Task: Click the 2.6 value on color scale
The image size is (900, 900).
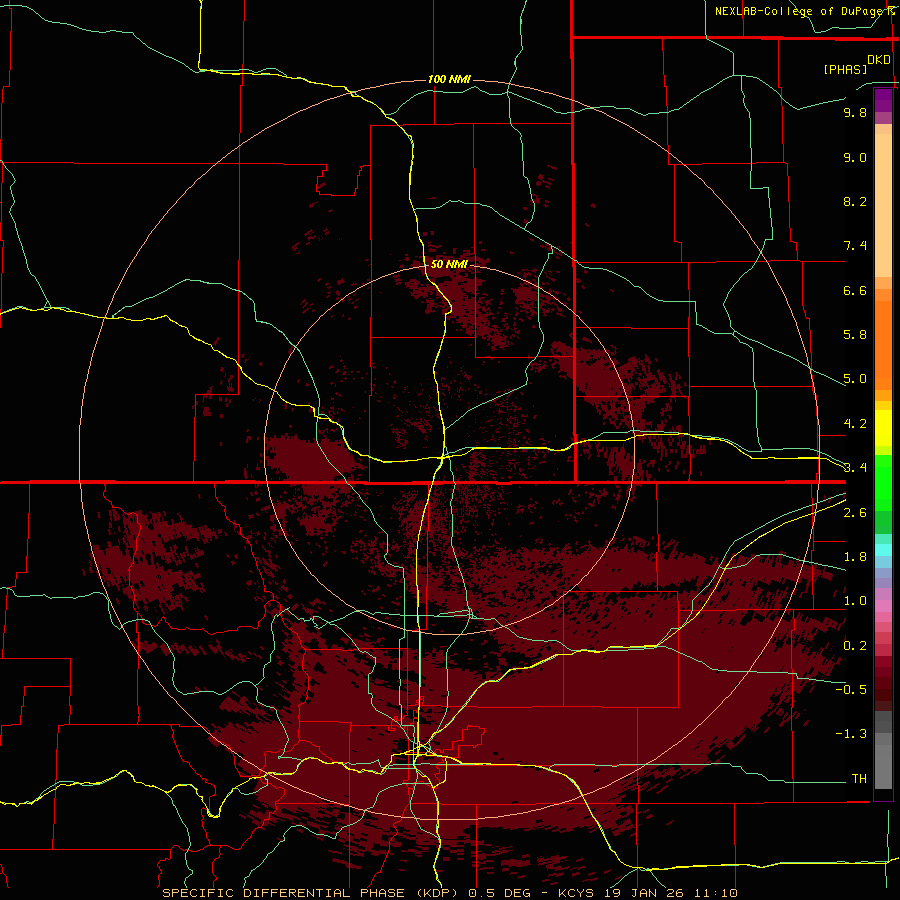Action: coord(855,513)
